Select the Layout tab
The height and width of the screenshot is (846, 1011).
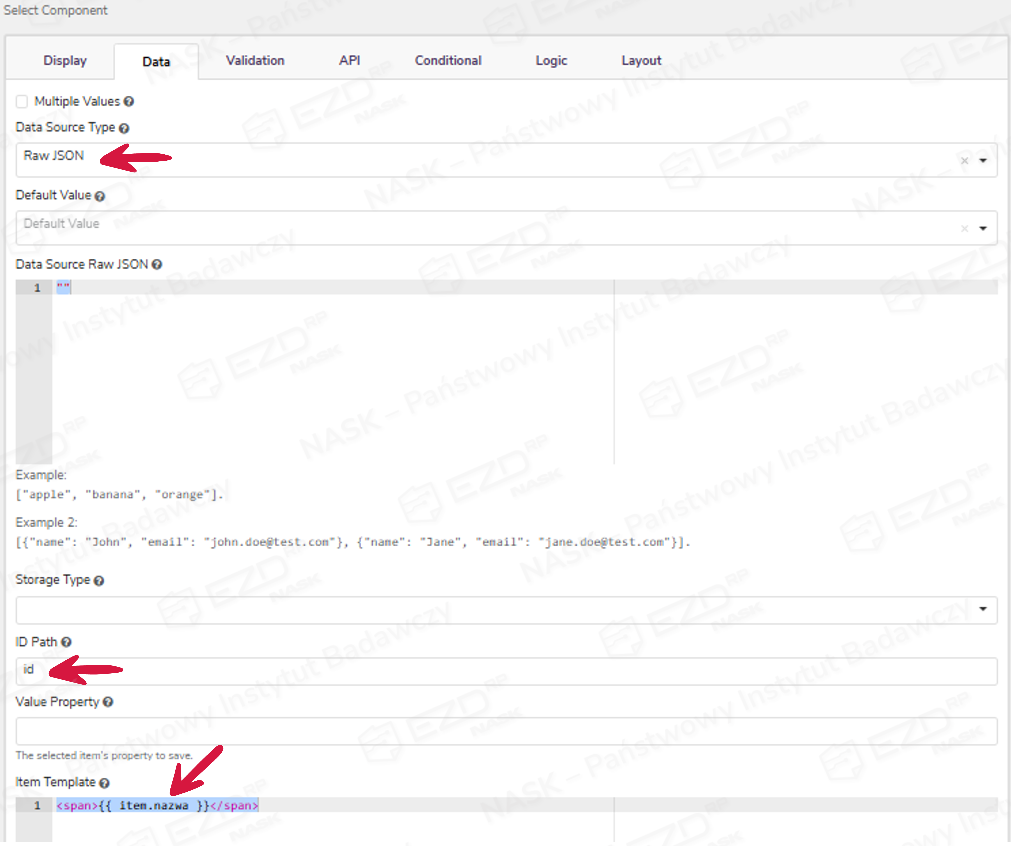[641, 61]
